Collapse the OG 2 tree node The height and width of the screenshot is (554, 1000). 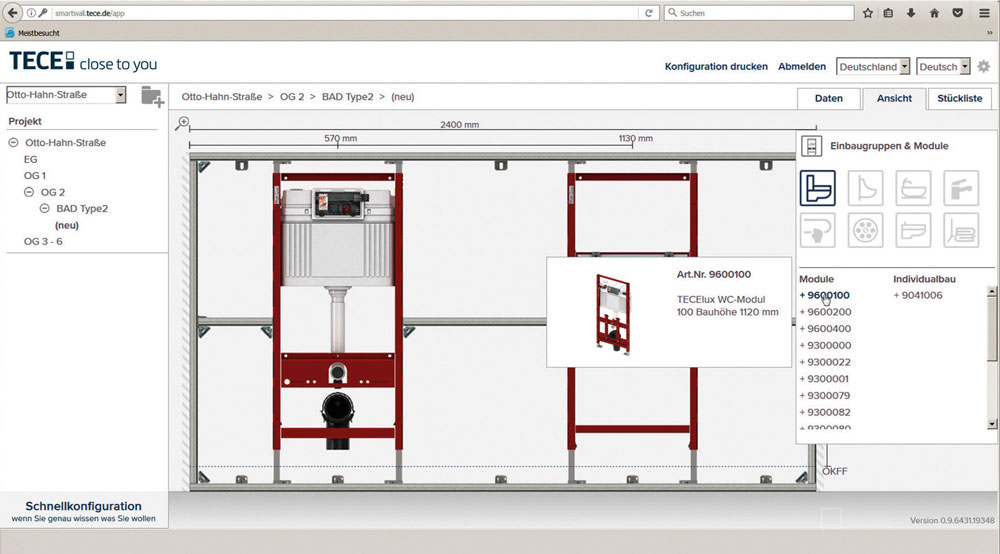click(29, 192)
